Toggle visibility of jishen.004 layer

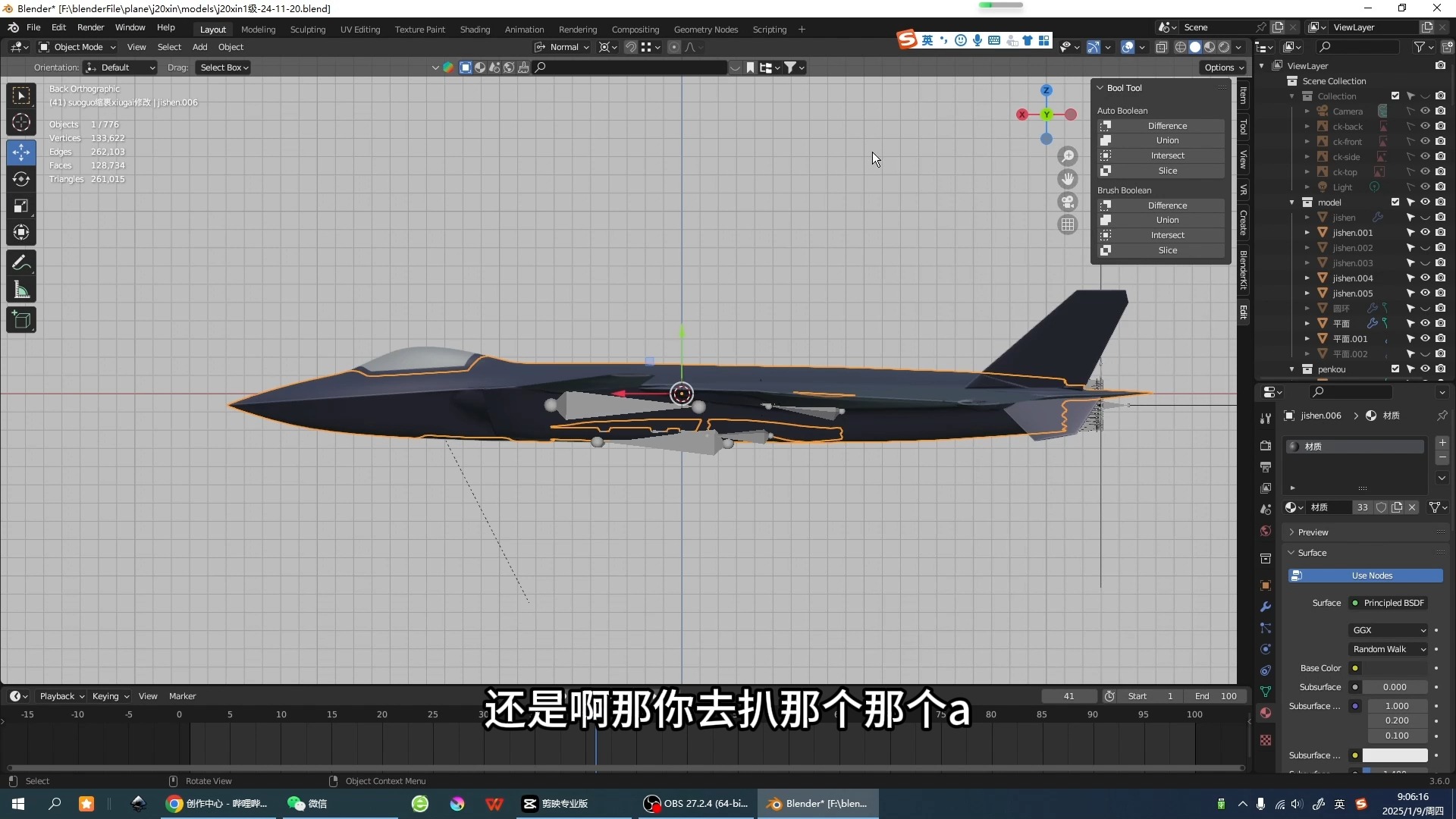pyautogui.click(x=1425, y=278)
